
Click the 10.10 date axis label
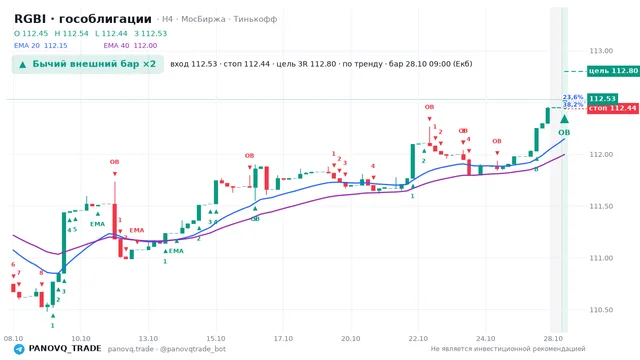click(81, 338)
